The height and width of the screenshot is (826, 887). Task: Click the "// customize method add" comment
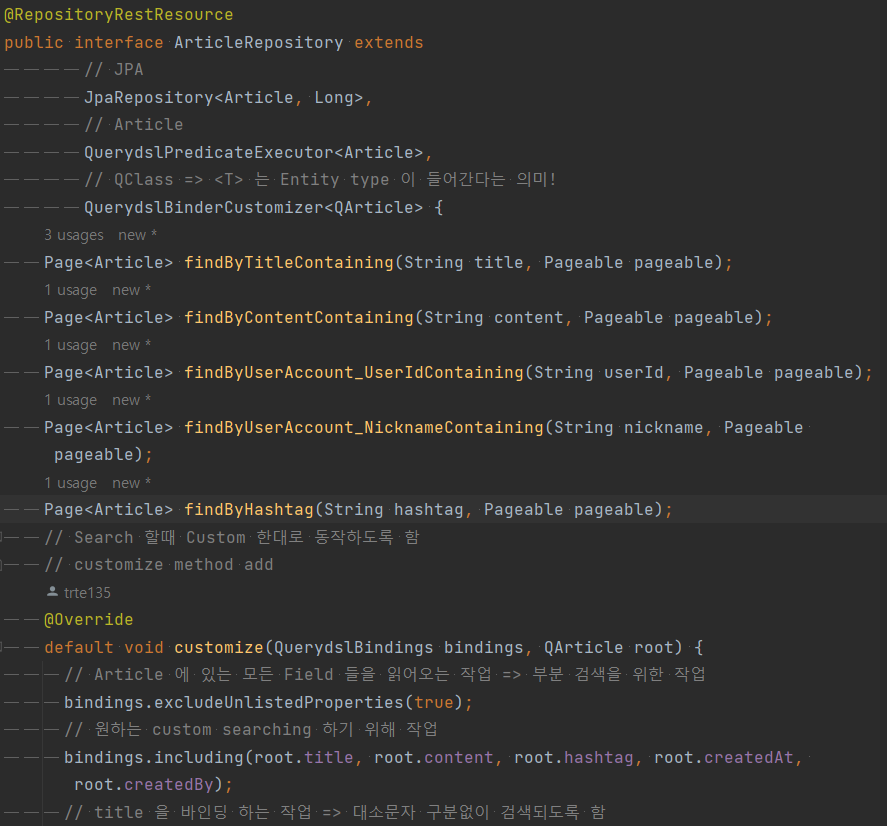(x=158, y=565)
